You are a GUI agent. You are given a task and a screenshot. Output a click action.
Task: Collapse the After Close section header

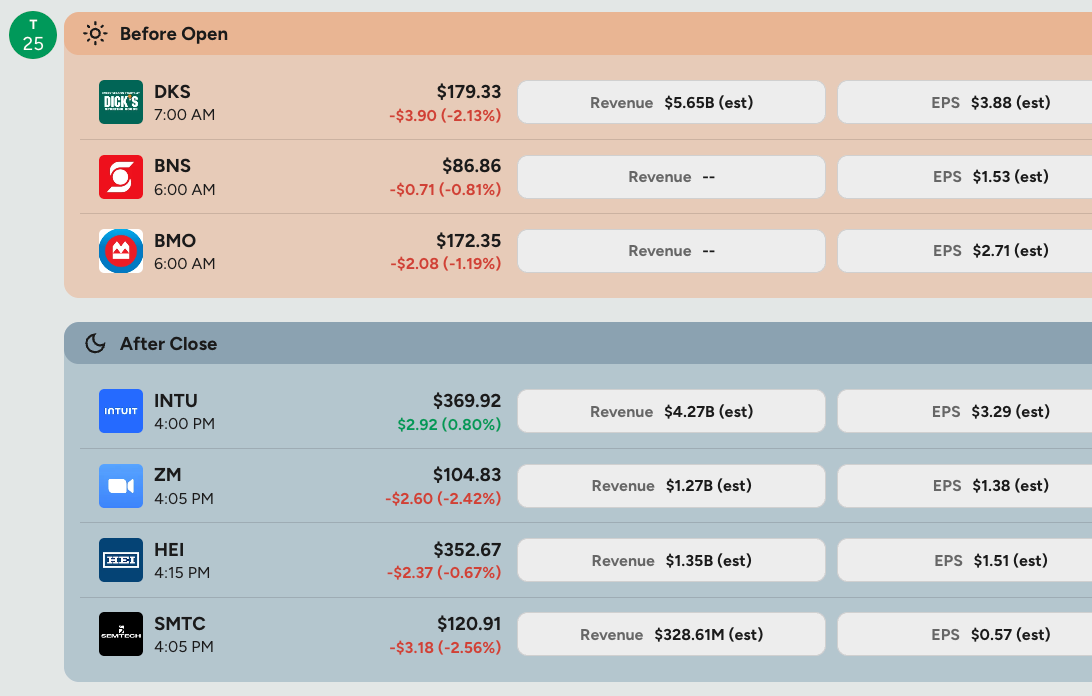pos(578,343)
